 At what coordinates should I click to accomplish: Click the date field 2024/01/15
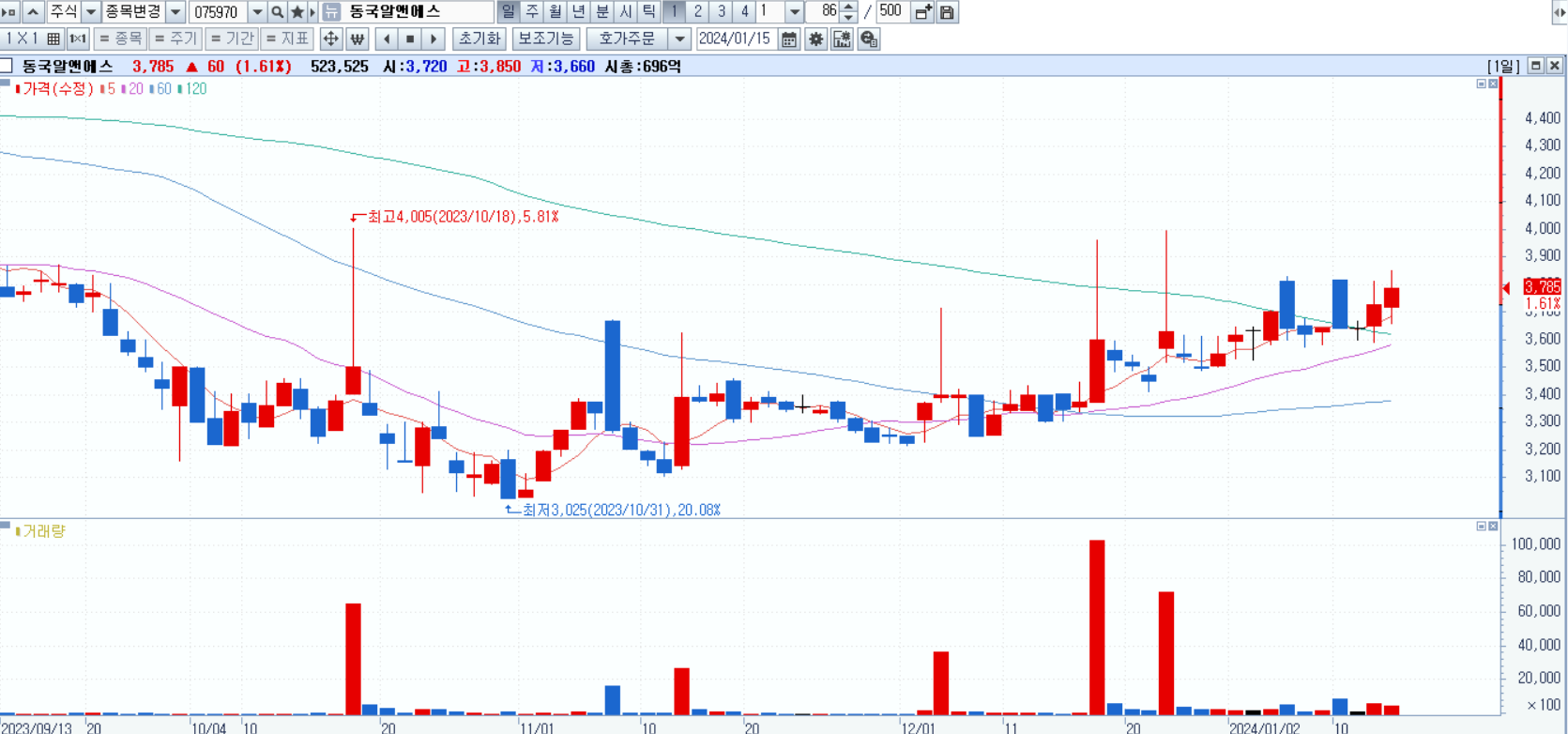735,39
